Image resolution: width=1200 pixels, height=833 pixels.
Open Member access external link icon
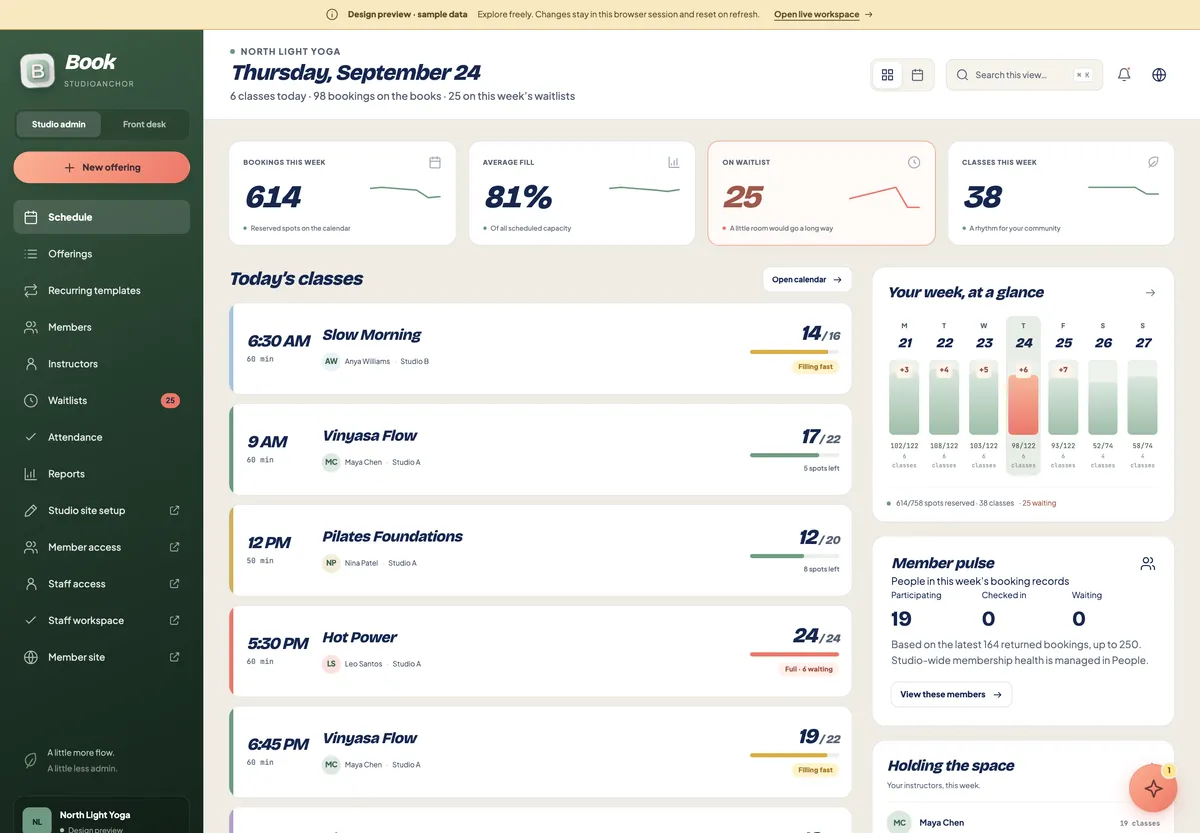pyautogui.click(x=174, y=547)
